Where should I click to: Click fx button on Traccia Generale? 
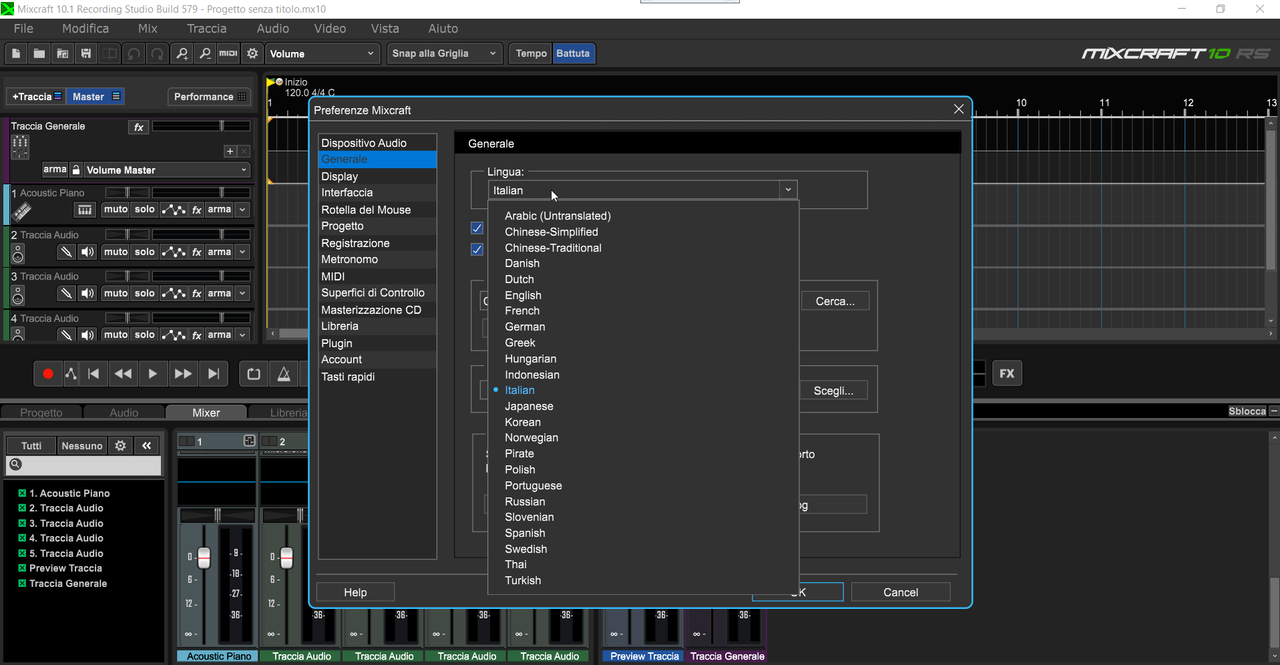click(139, 127)
